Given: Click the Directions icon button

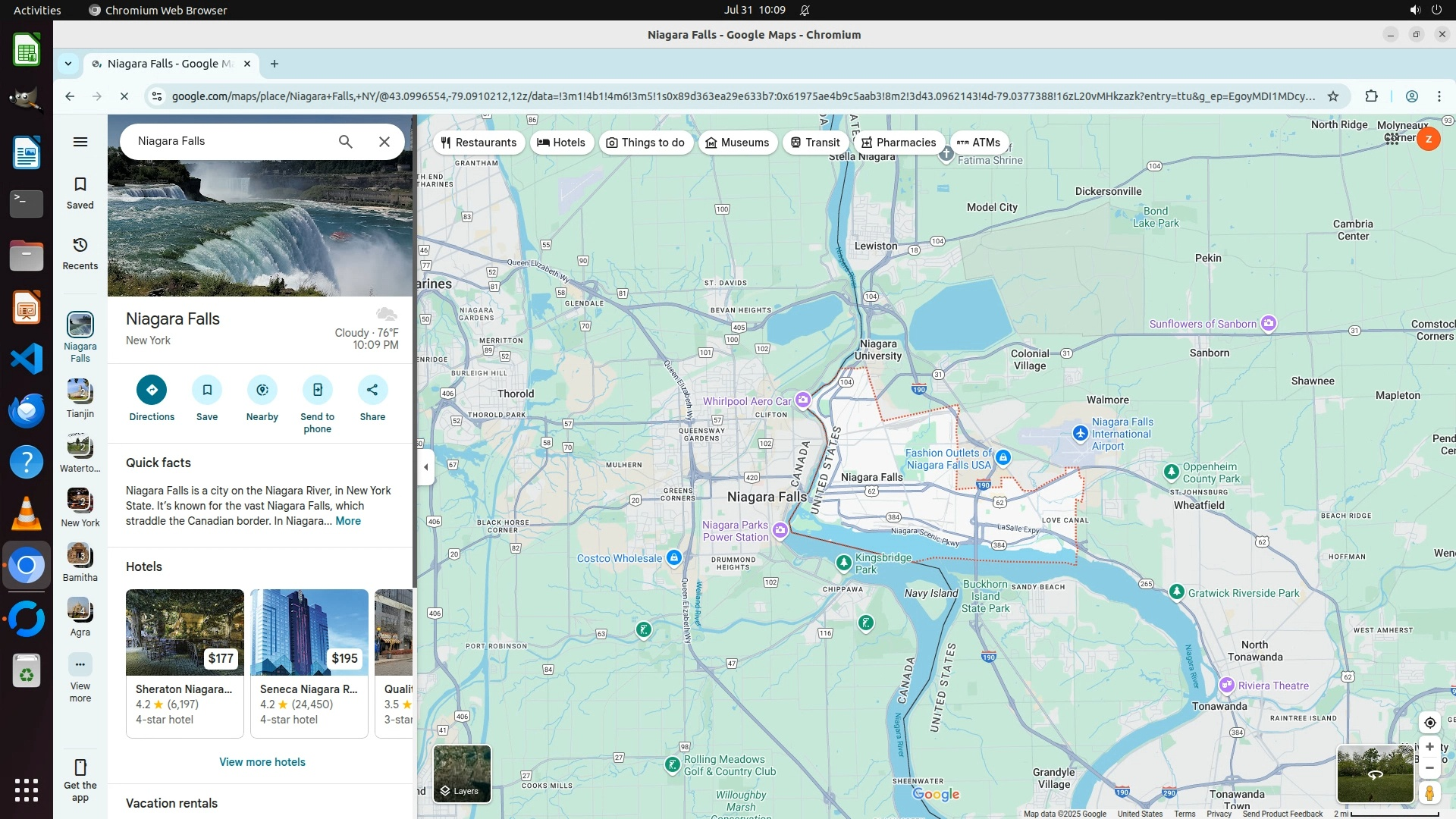Looking at the screenshot, I should 152,390.
